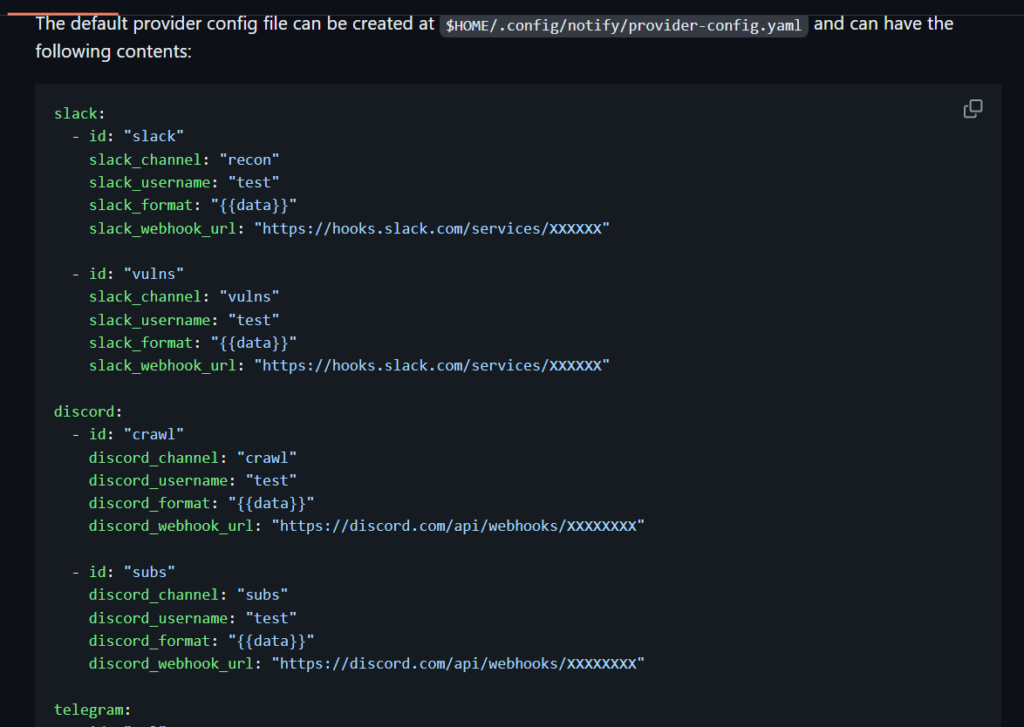Click the "slack:" top-level key
The height and width of the screenshot is (727, 1024).
(80, 114)
